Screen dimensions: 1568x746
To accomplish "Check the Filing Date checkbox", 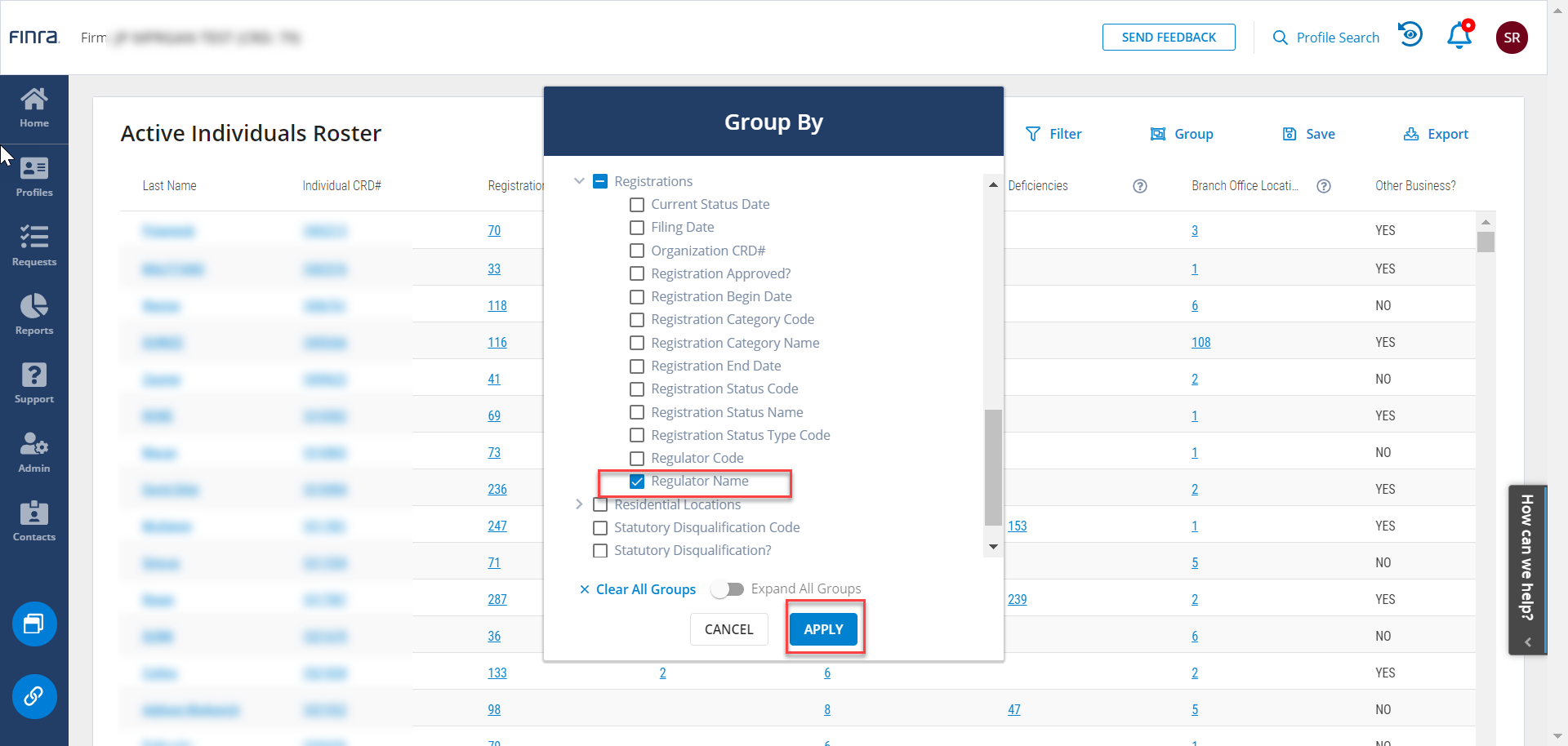I will pyautogui.click(x=637, y=228).
